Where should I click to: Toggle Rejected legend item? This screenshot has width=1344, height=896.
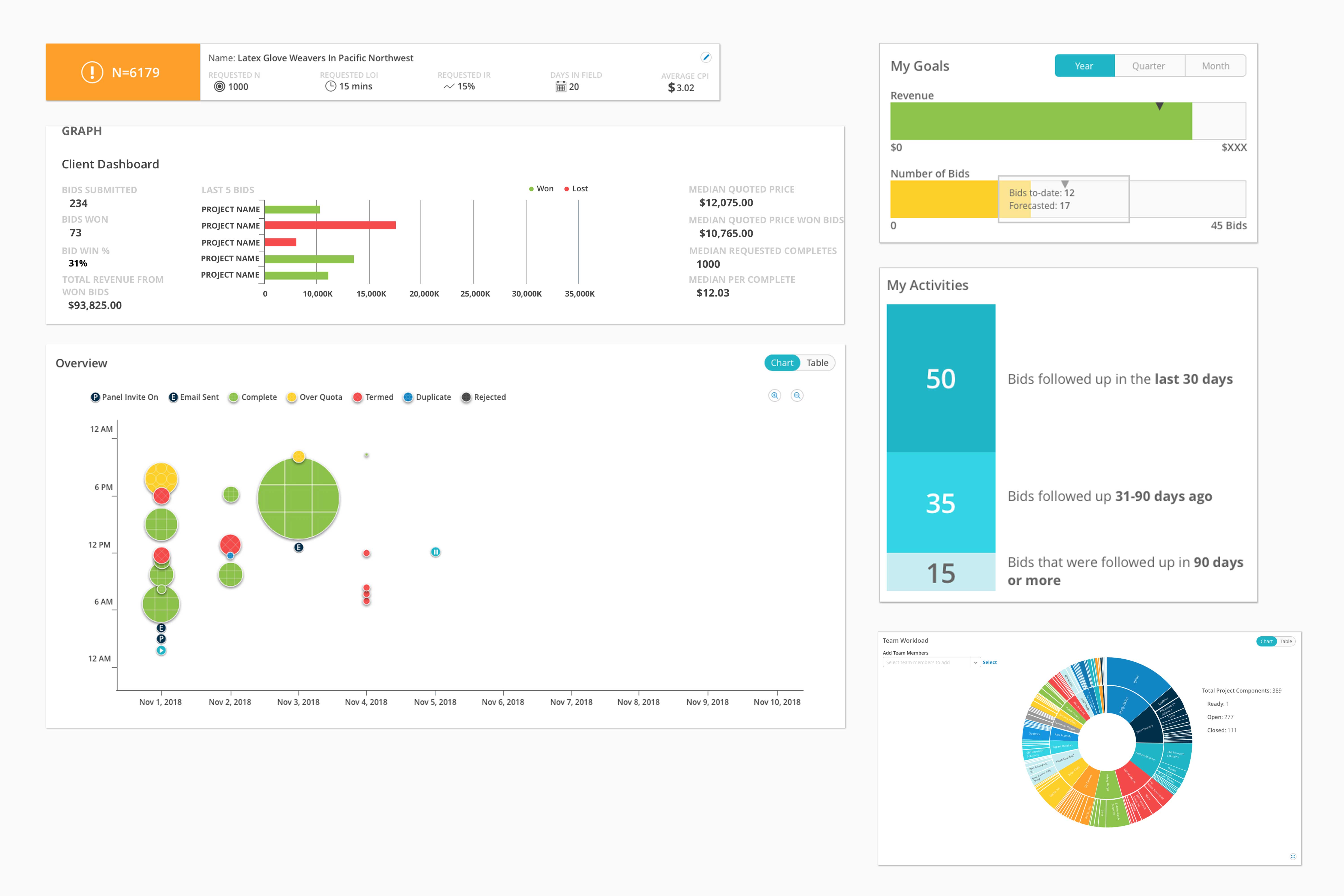pos(483,397)
